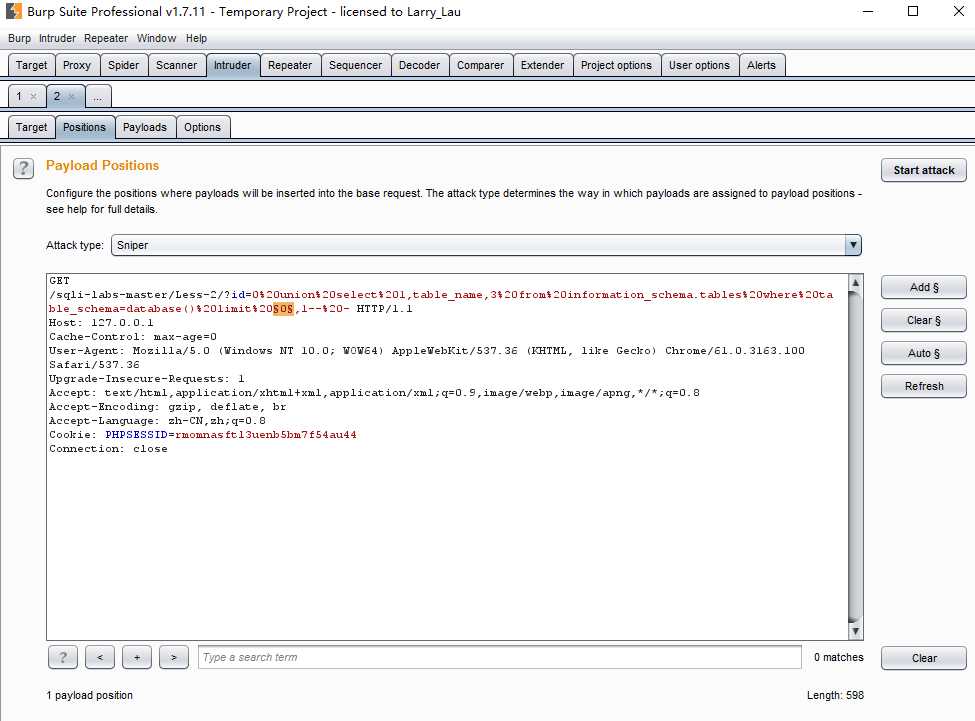Click the Cache-Control: max-age=0 line
Viewport: 975px width, 721px height.
coord(133,337)
